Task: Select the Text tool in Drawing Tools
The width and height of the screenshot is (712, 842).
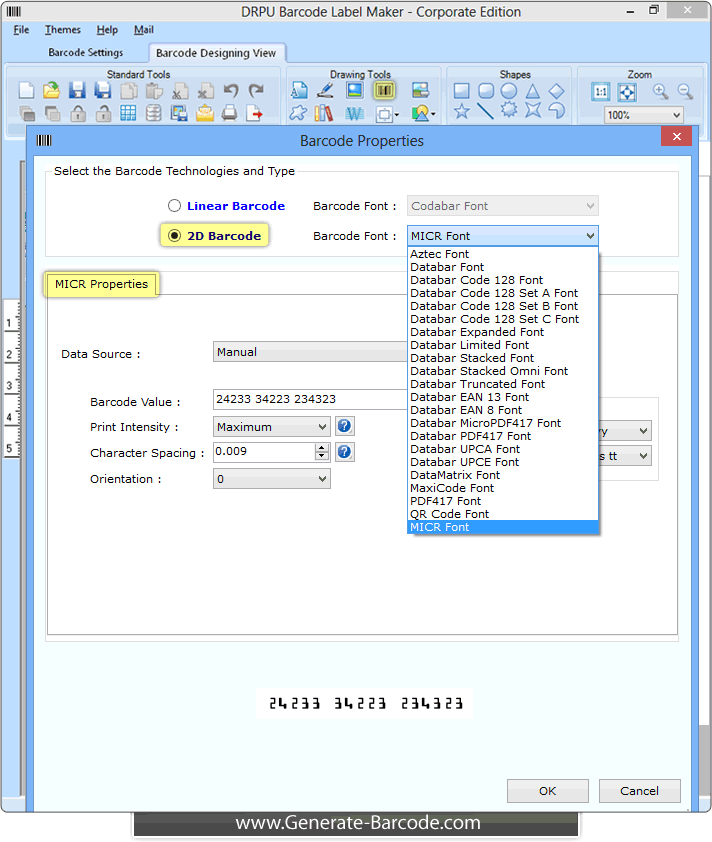Action: click(x=299, y=90)
